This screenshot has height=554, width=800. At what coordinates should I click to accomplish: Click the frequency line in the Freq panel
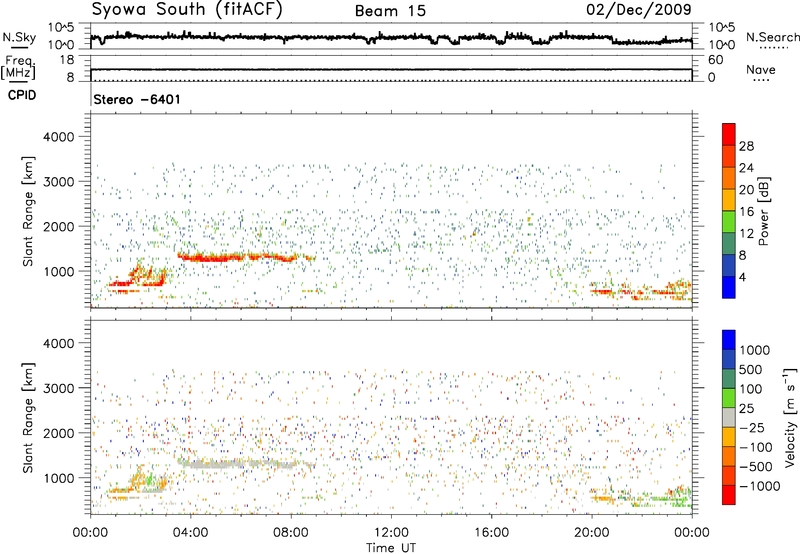click(x=391, y=69)
